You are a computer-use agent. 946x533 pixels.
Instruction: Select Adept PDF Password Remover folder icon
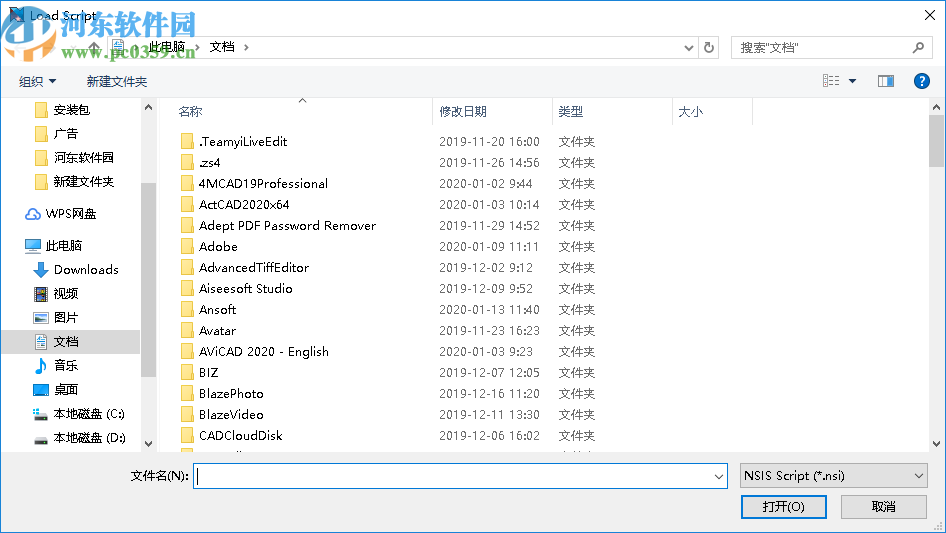187,226
